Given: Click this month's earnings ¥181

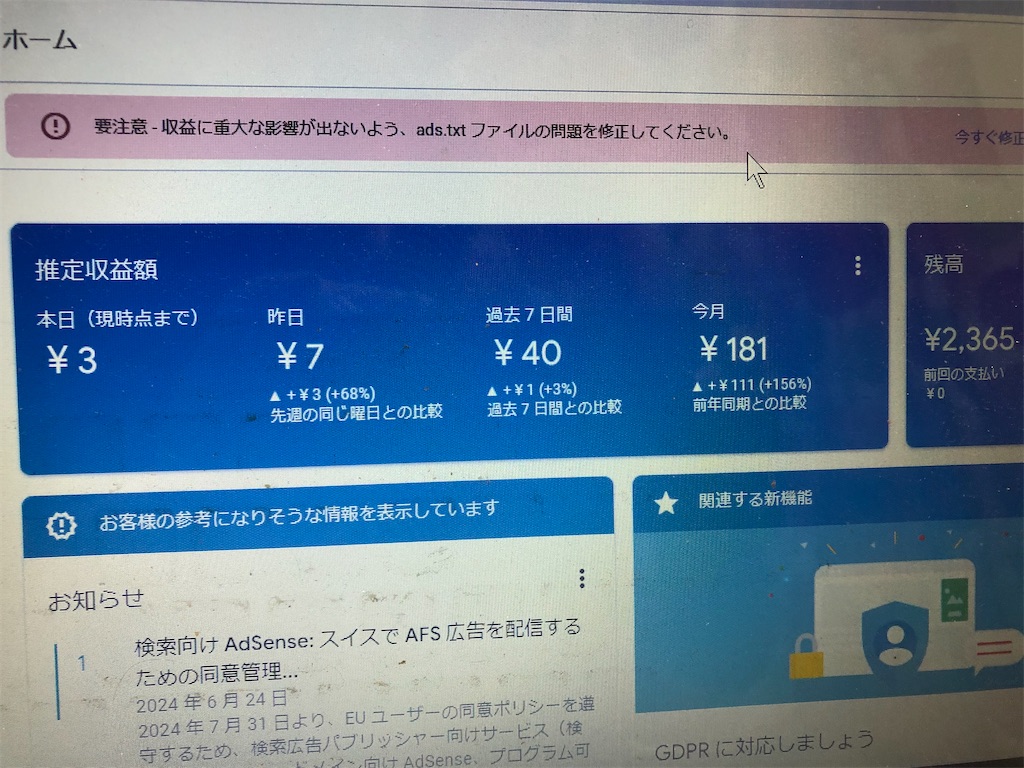Looking at the screenshot, I should pos(733,349).
